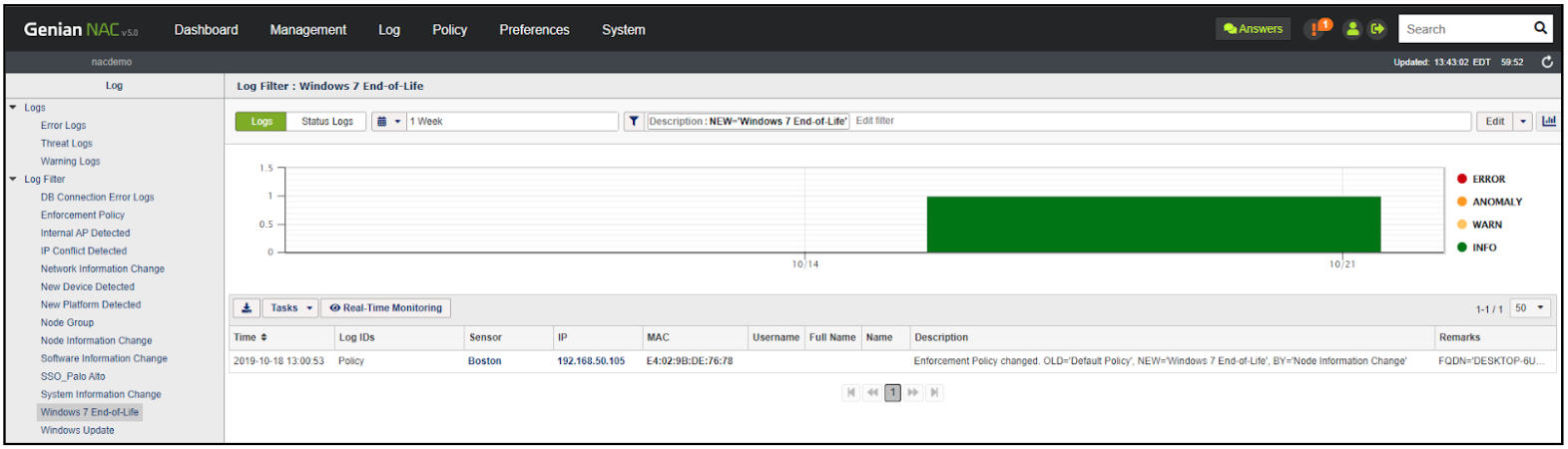1568x449 pixels.
Task: Click the logout arrow icon
Action: [x=1377, y=29]
